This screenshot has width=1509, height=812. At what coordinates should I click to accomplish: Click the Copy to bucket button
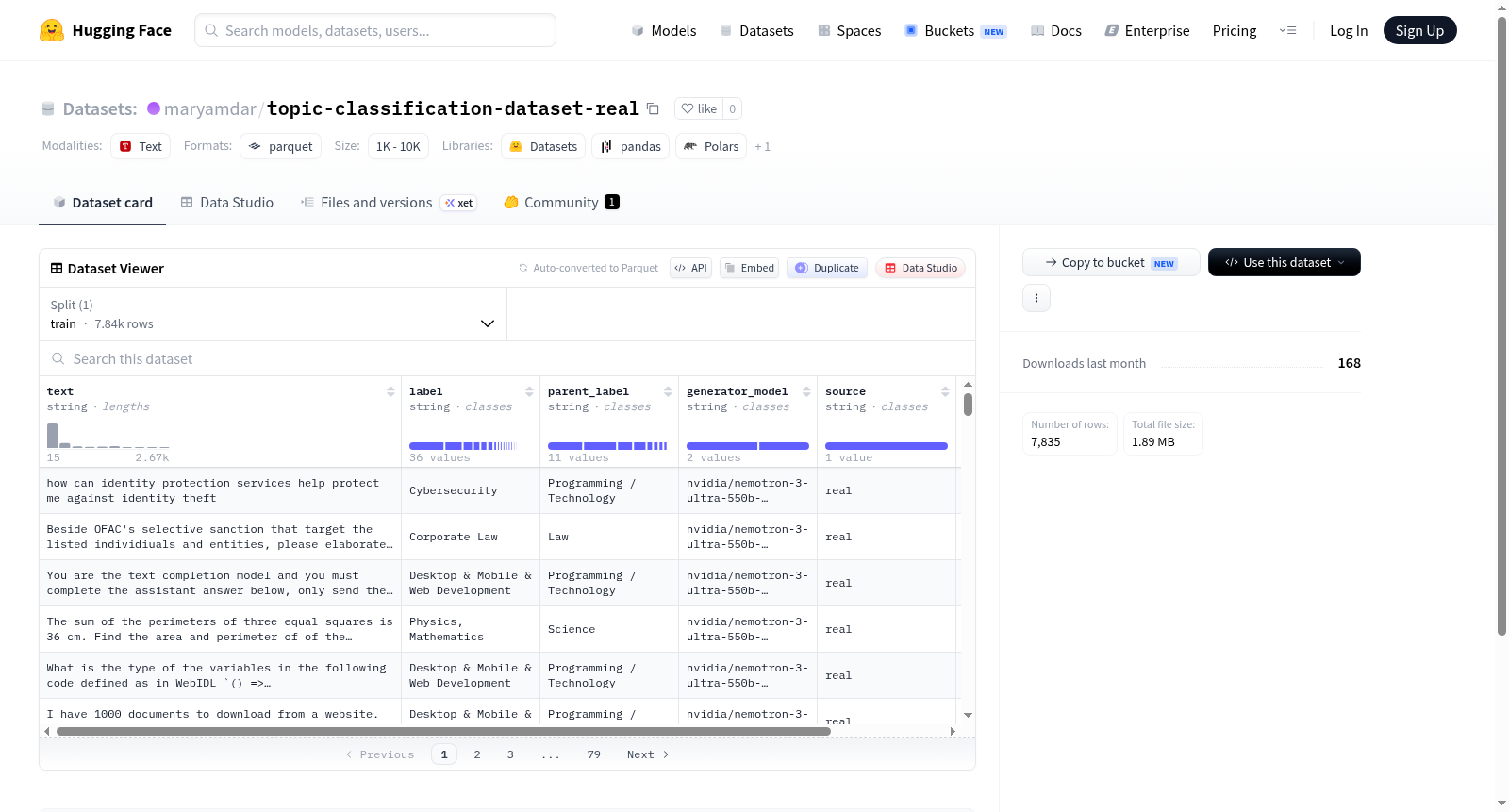(1111, 262)
